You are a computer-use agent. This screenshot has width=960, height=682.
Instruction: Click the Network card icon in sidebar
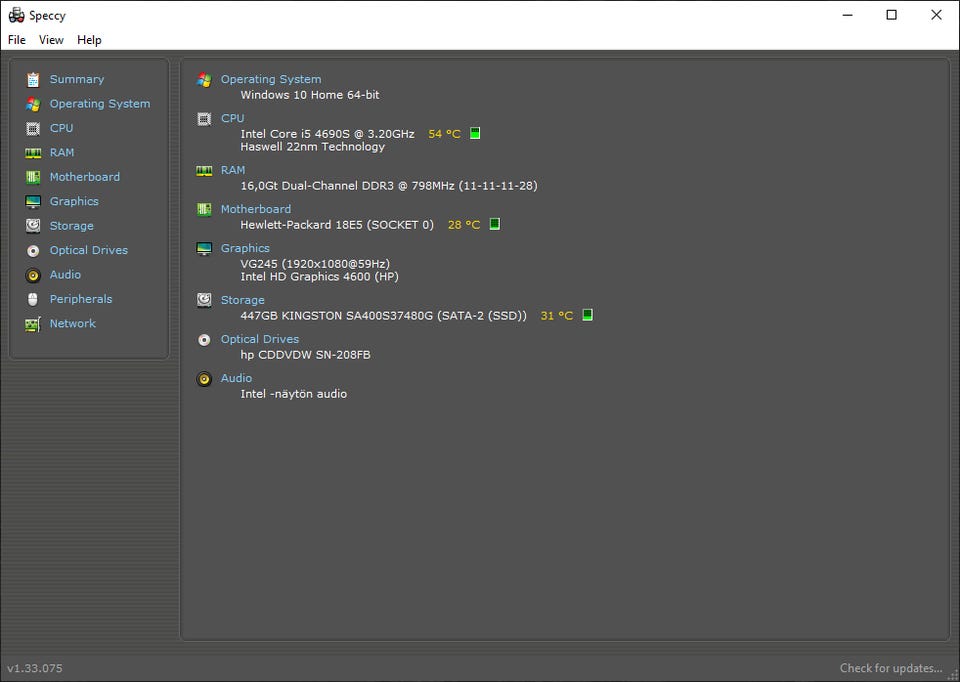pos(33,324)
